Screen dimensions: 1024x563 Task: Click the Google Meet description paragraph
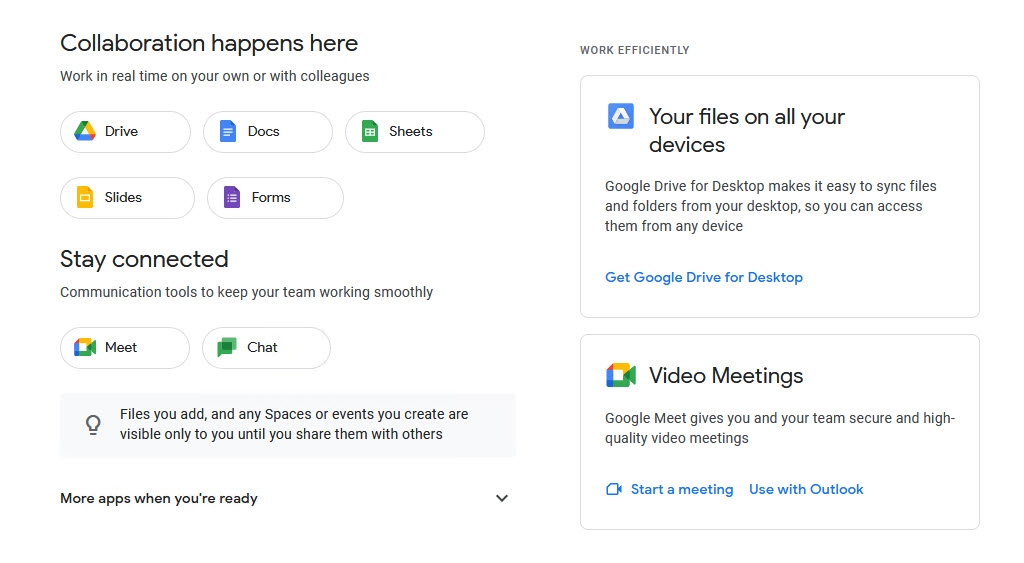coord(780,428)
